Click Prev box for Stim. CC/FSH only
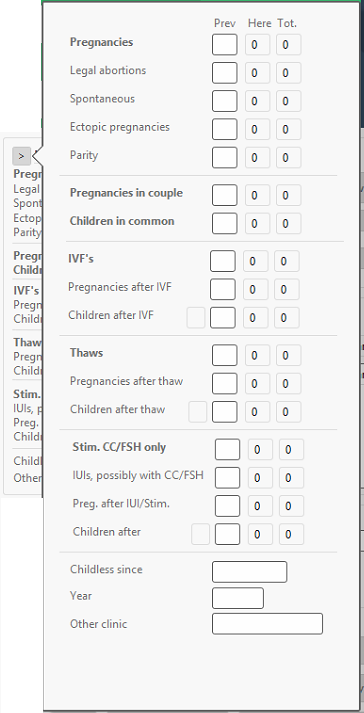This screenshot has height=713, width=364. click(227, 449)
